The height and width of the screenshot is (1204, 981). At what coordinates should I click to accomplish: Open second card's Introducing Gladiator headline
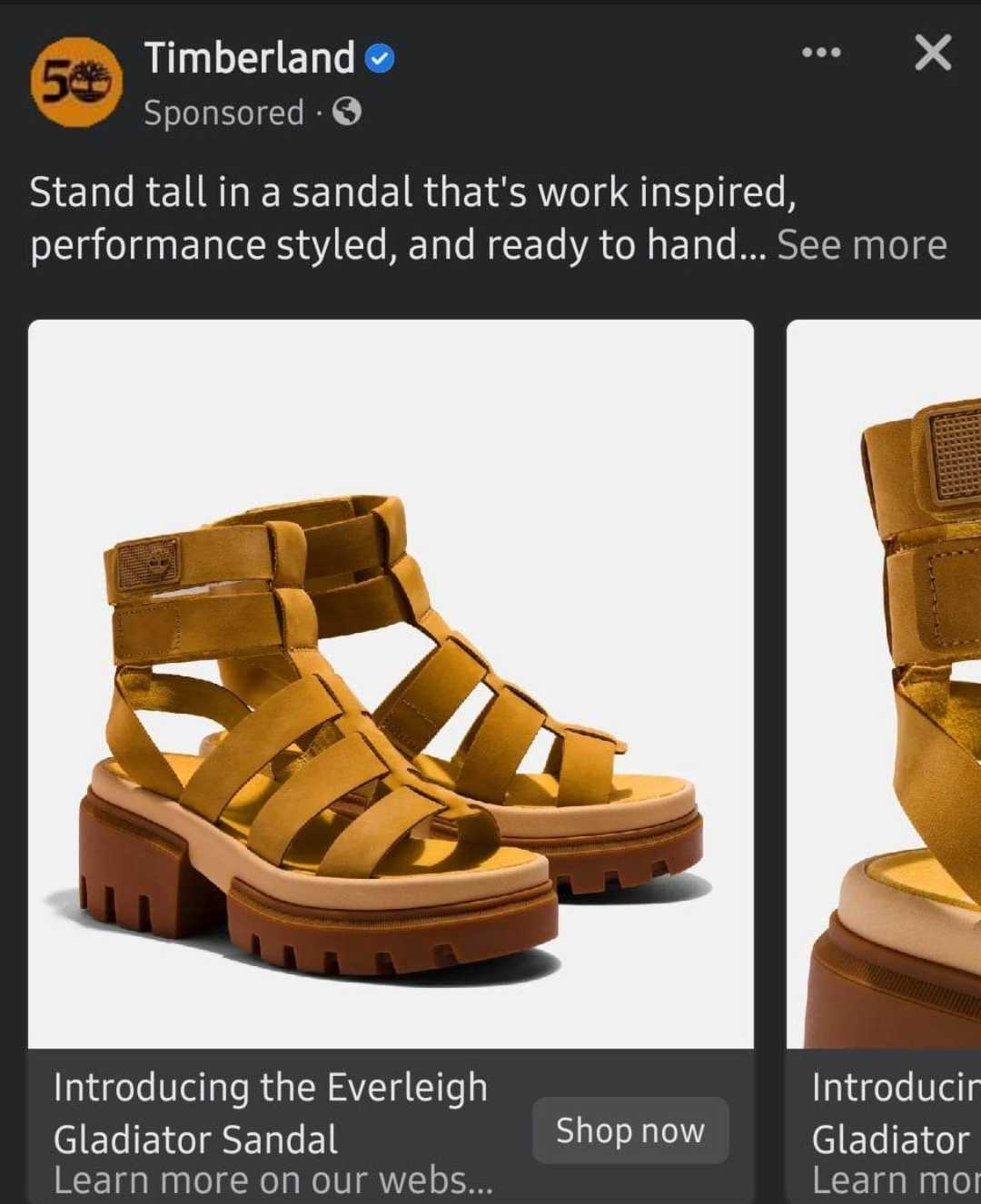click(x=896, y=1113)
